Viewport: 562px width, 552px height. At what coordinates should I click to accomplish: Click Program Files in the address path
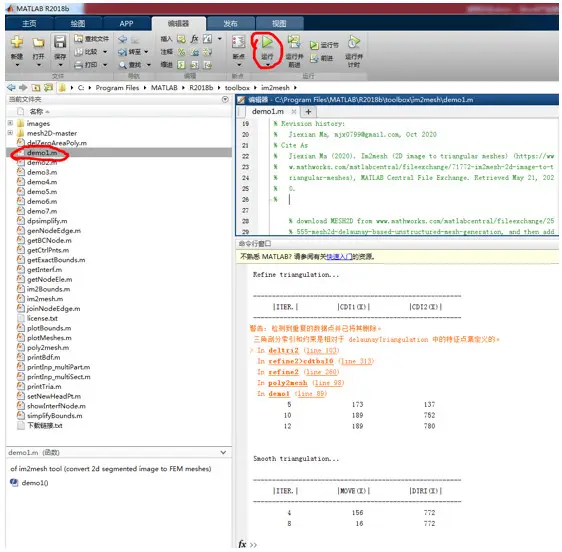[x=117, y=88]
